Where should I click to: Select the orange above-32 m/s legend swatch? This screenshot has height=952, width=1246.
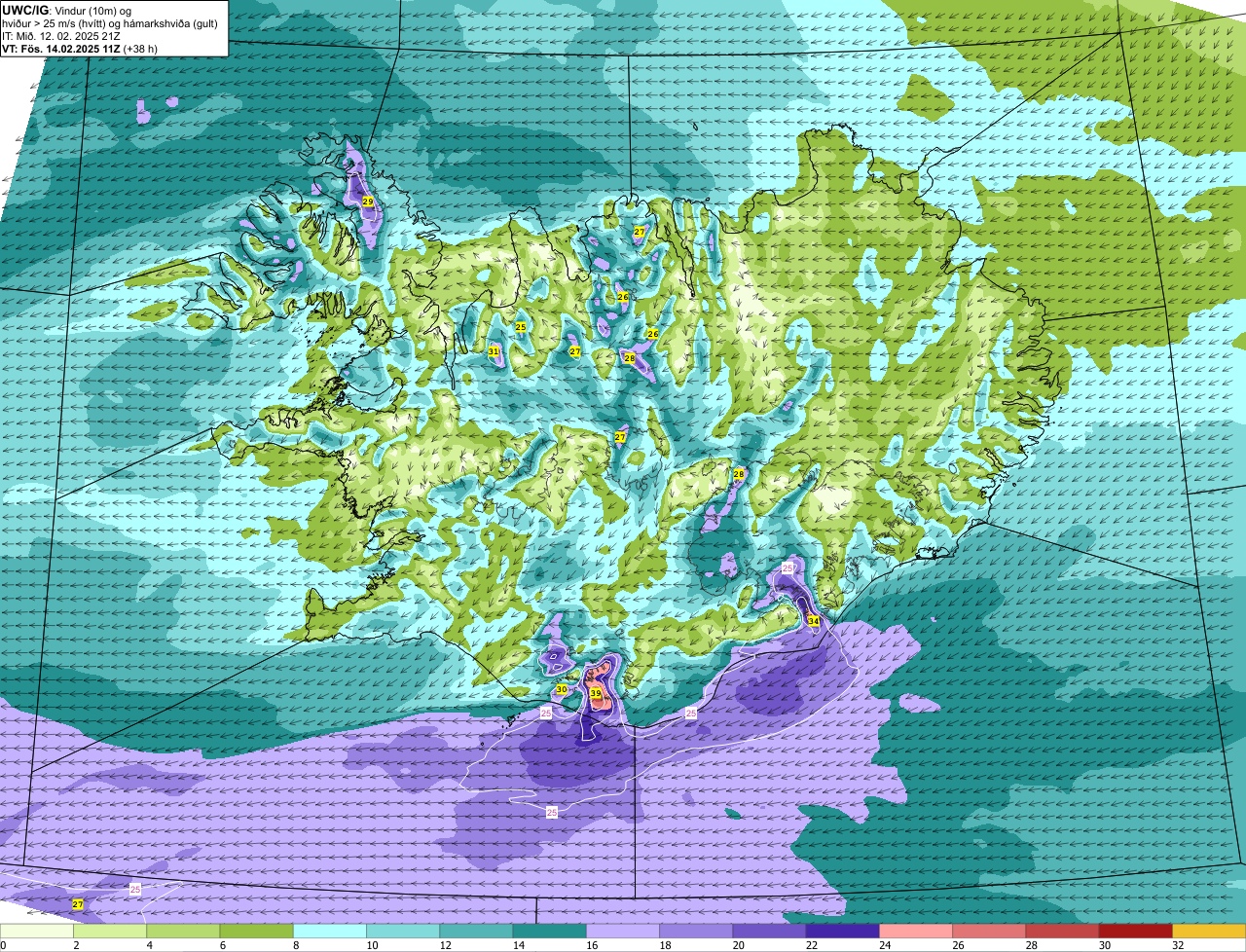click(1209, 932)
